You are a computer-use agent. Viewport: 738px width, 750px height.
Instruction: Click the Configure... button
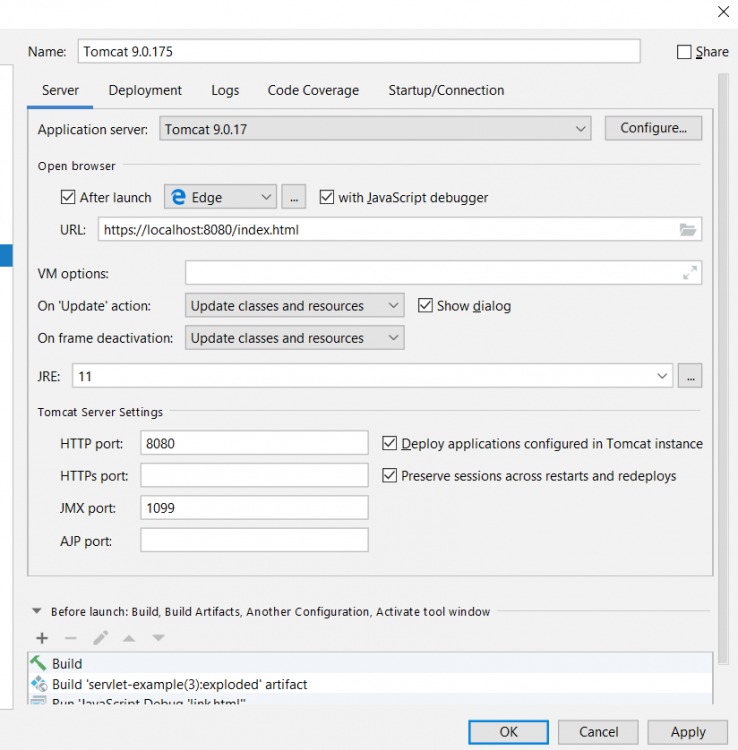653,128
